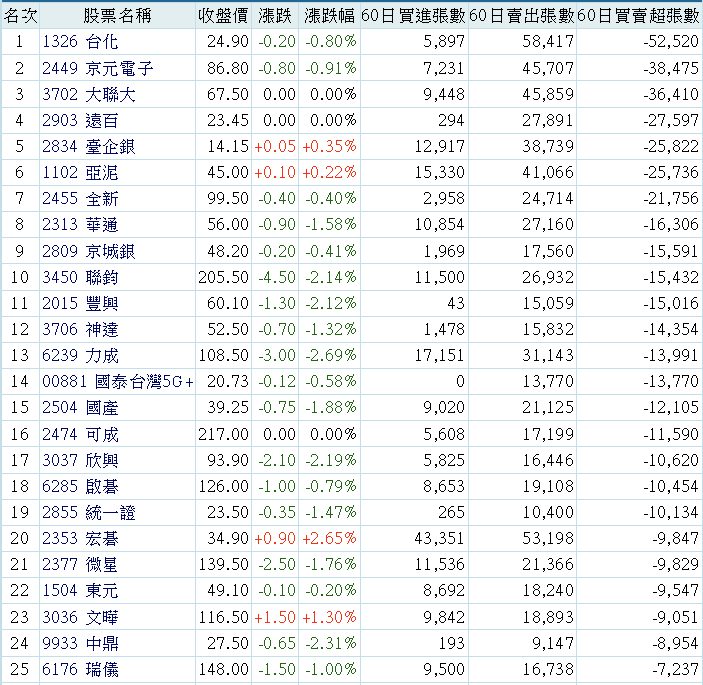This screenshot has width=703, height=685.
Task: View stock 1504 東元
Action: (x=80, y=590)
